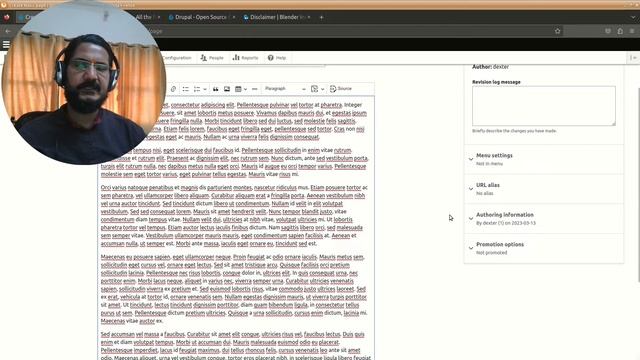Expand the Promotion options section

tap(544, 248)
